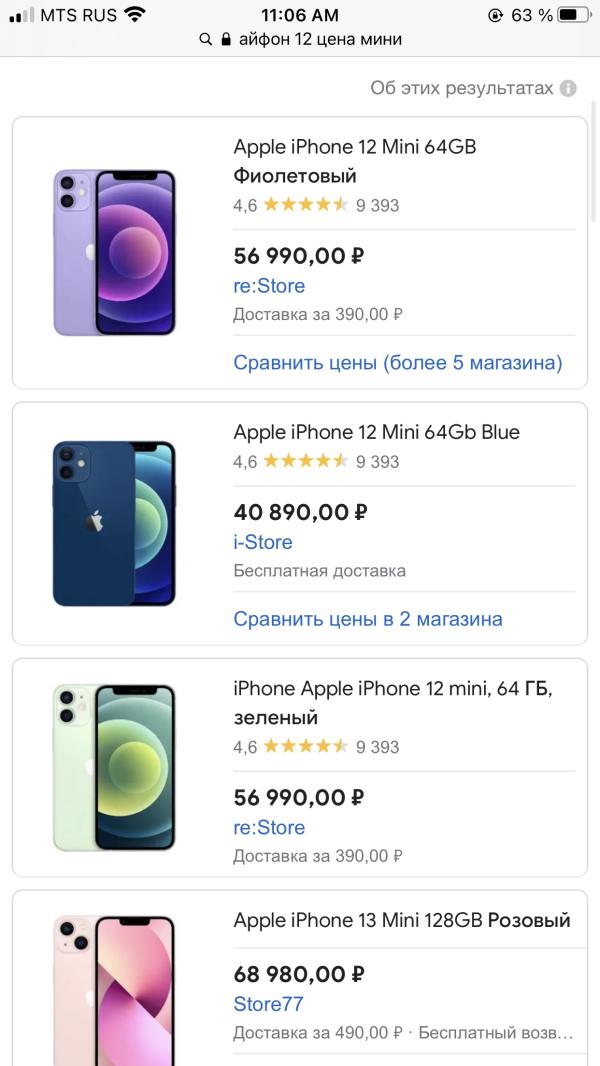Screen dimensions: 600x1066
Task: Tap the Wi-Fi icon in status bar
Action: (136, 14)
